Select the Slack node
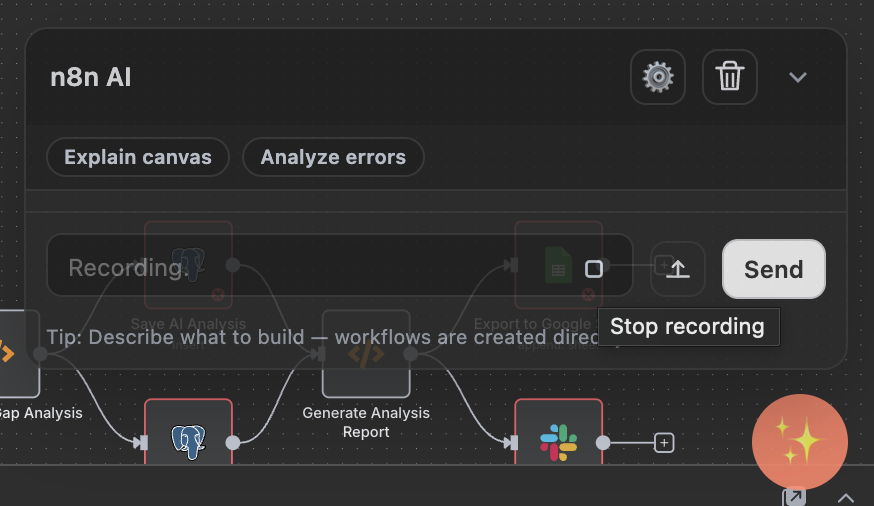This screenshot has height=506, width=874. tap(558, 440)
